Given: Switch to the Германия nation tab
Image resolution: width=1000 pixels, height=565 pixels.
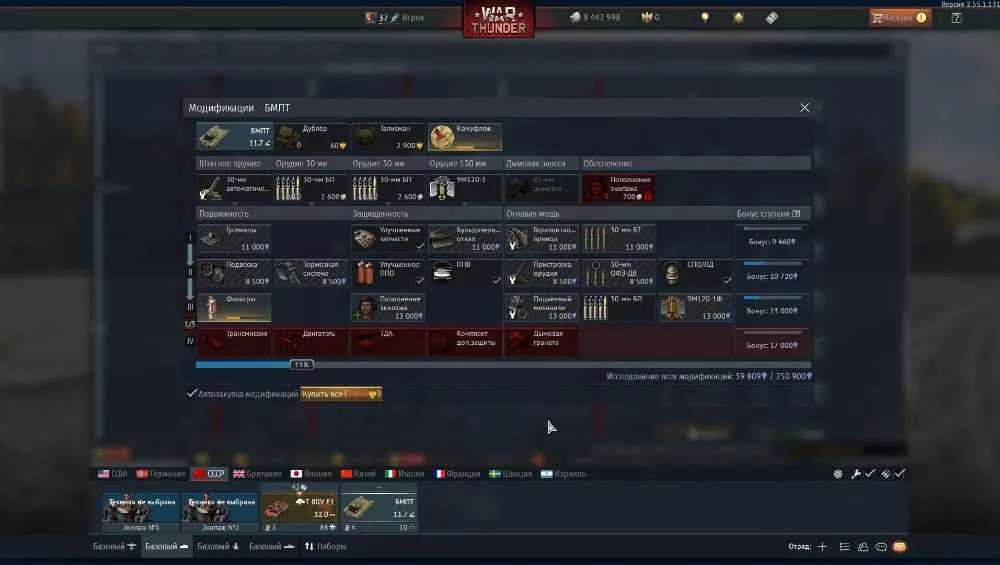Looking at the screenshot, I should tap(161, 474).
